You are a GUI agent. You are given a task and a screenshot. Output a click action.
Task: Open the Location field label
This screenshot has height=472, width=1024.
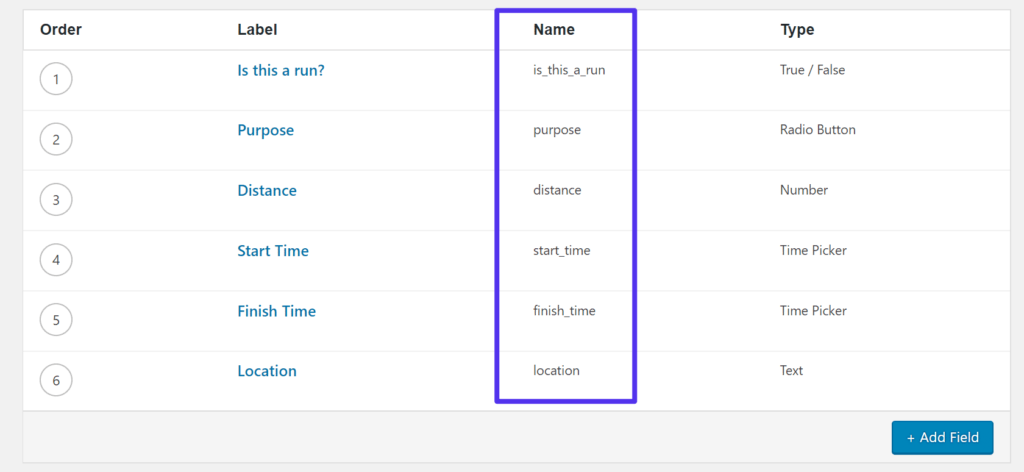(267, 371)
